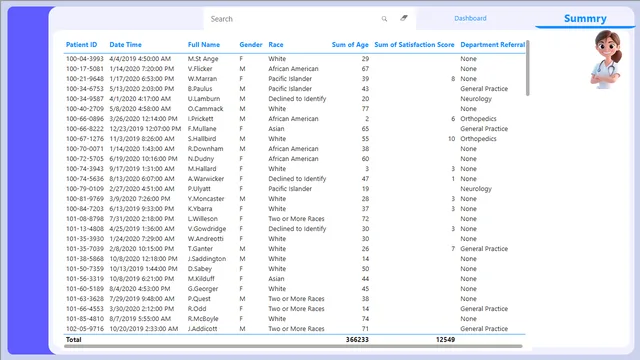The image size is (640, 360).
Task: Select patient ID 100-17-5081
Action: click(x=85, y=69)
